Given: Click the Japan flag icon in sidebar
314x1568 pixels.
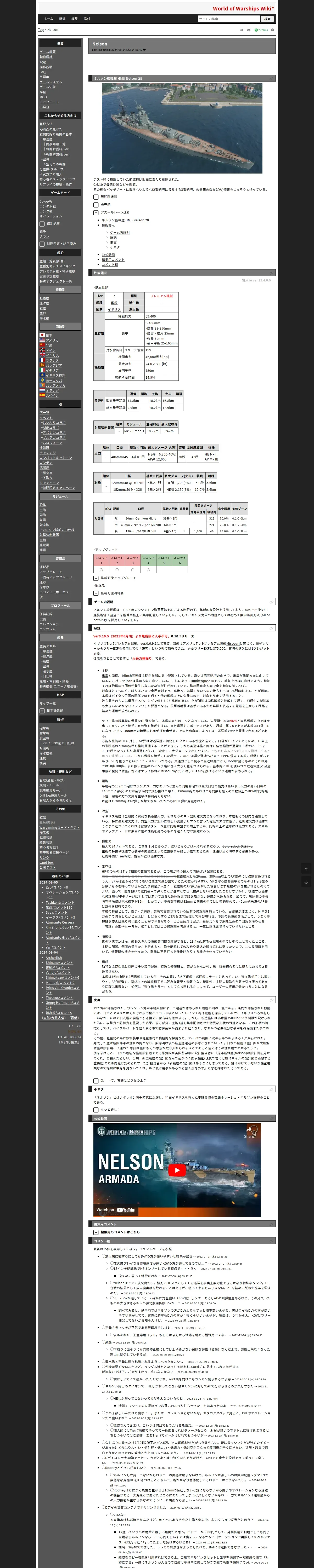Looking at the screenshot, I should 42,335.
